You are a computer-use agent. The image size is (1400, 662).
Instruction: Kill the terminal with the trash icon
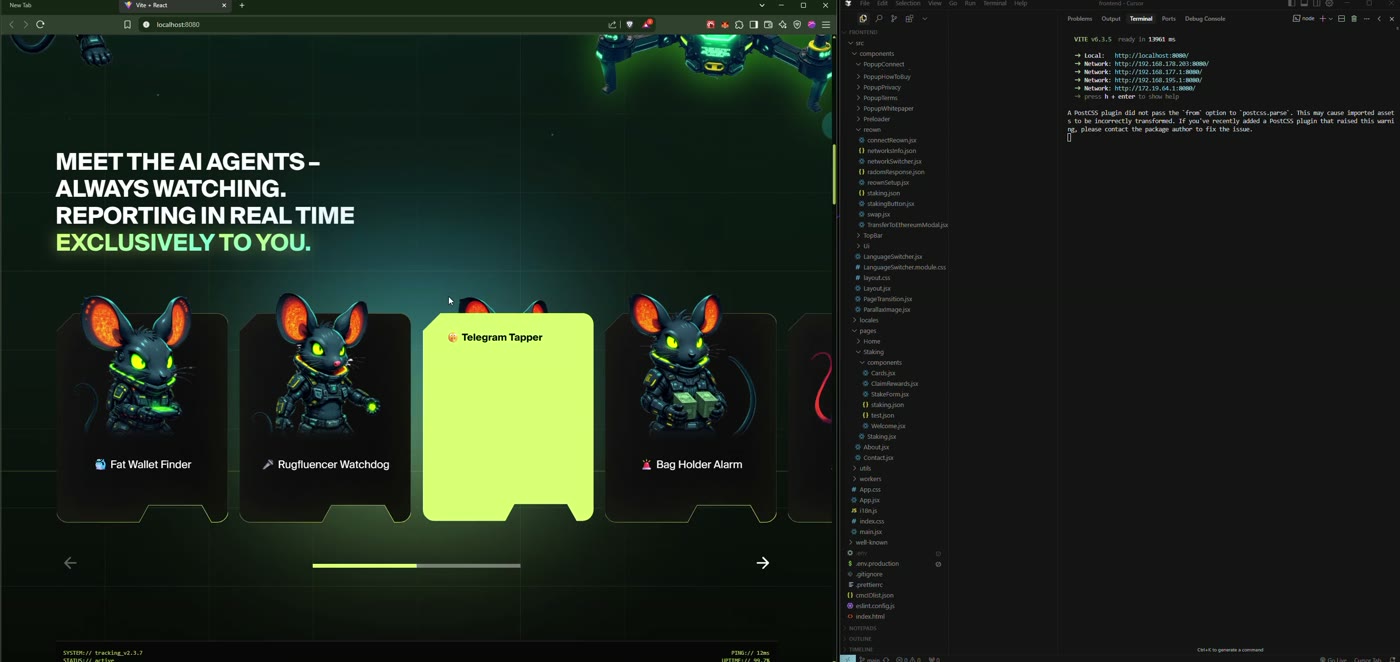click(x=1354, y=18)
